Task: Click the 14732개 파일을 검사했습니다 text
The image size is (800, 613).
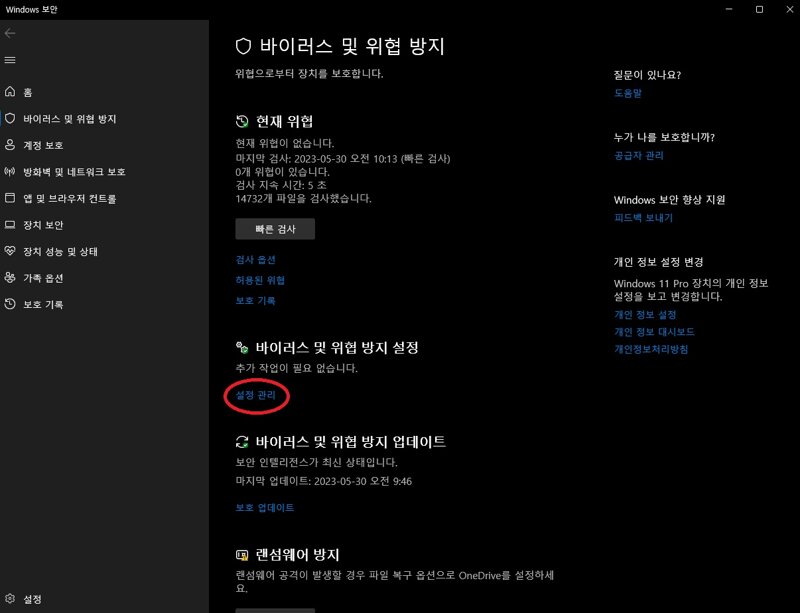Action: pyautogui.click(x=304, y=199)
